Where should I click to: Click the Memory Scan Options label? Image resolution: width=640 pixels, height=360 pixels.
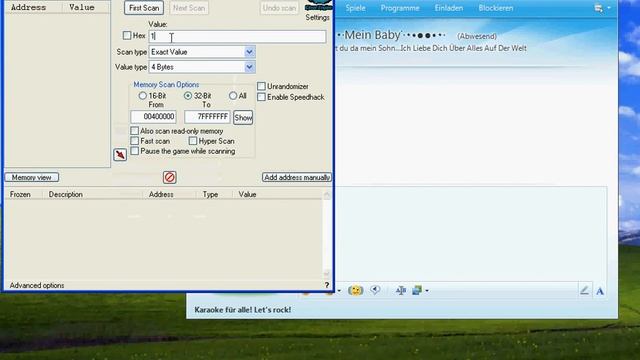[x=166, y=84]
